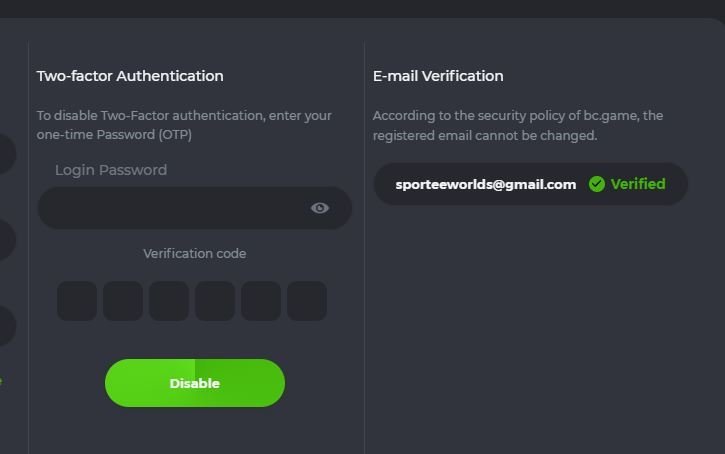This screenshot has height=454, width=725.
Task: Click the OTP instruction paragraph text
Action: pos(184,125)
